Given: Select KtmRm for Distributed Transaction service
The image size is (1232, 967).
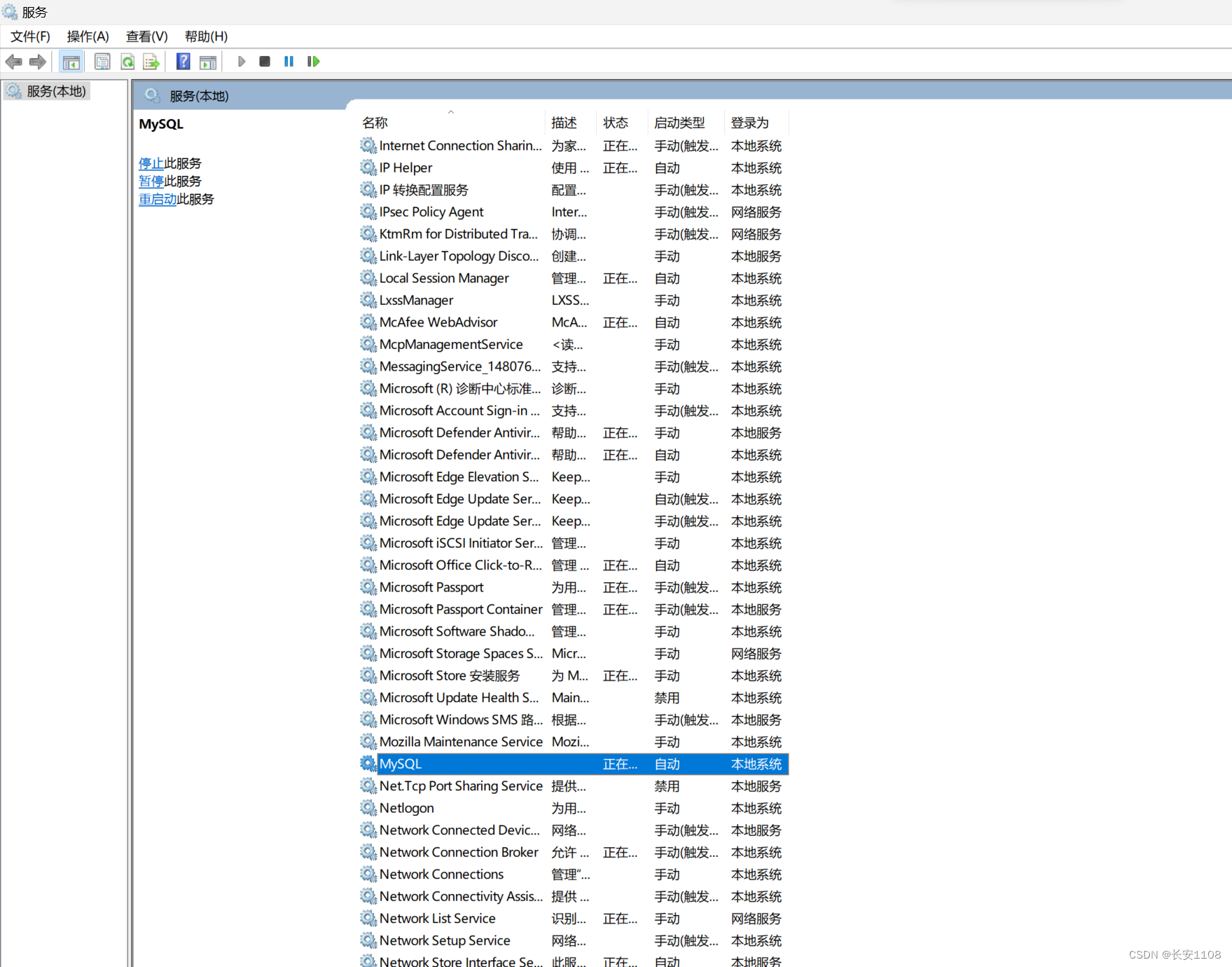Looking at the screenshot, I should coord(574,234).
